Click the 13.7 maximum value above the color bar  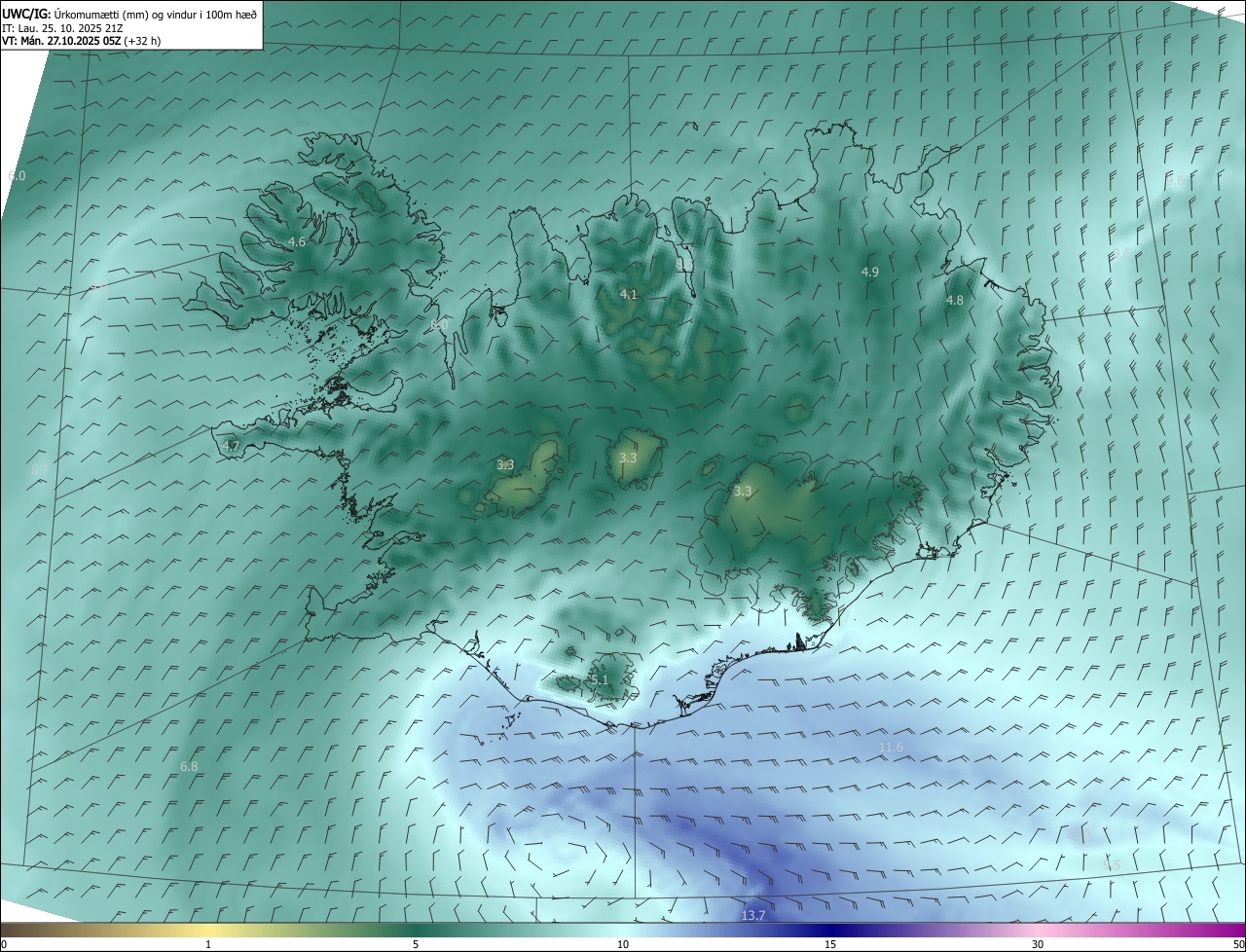point(753,916)
